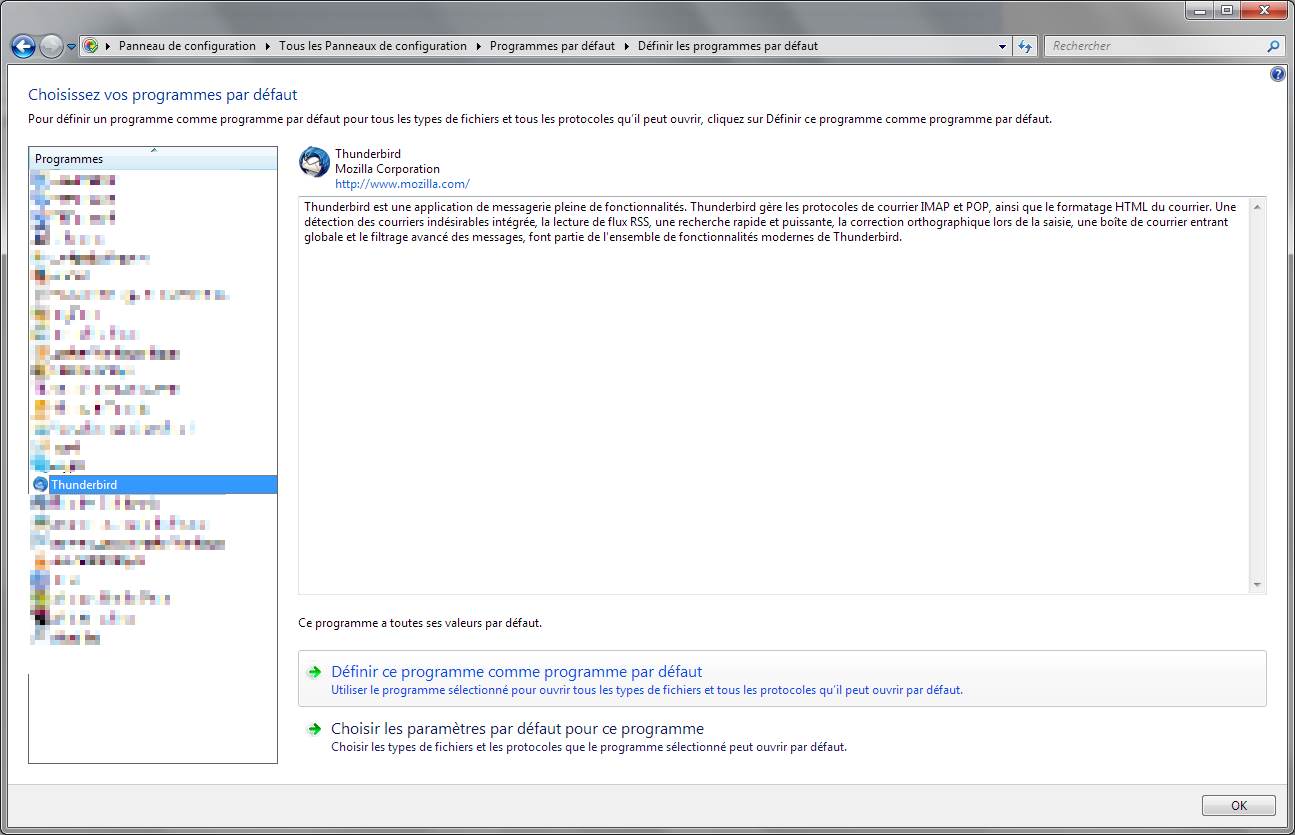1295x835 pixels.
Task: Open 'Tous les Panneaux de configuration' breadcrumb
Action: [x=373, y=46]
